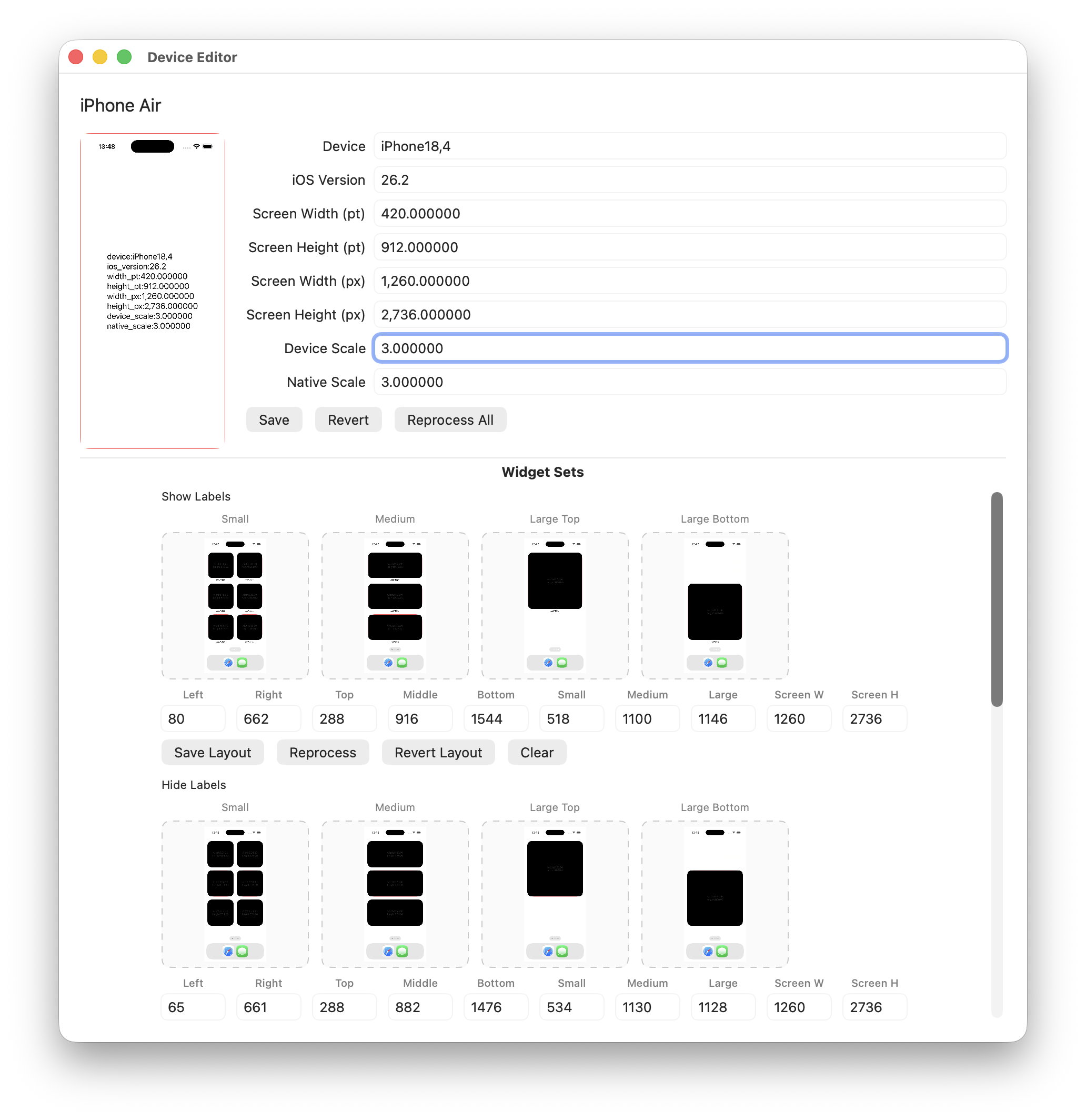The image size is (1086, 1120).
Task: Edit Show Labels Right value 662
Action: (x=268, y=719)
